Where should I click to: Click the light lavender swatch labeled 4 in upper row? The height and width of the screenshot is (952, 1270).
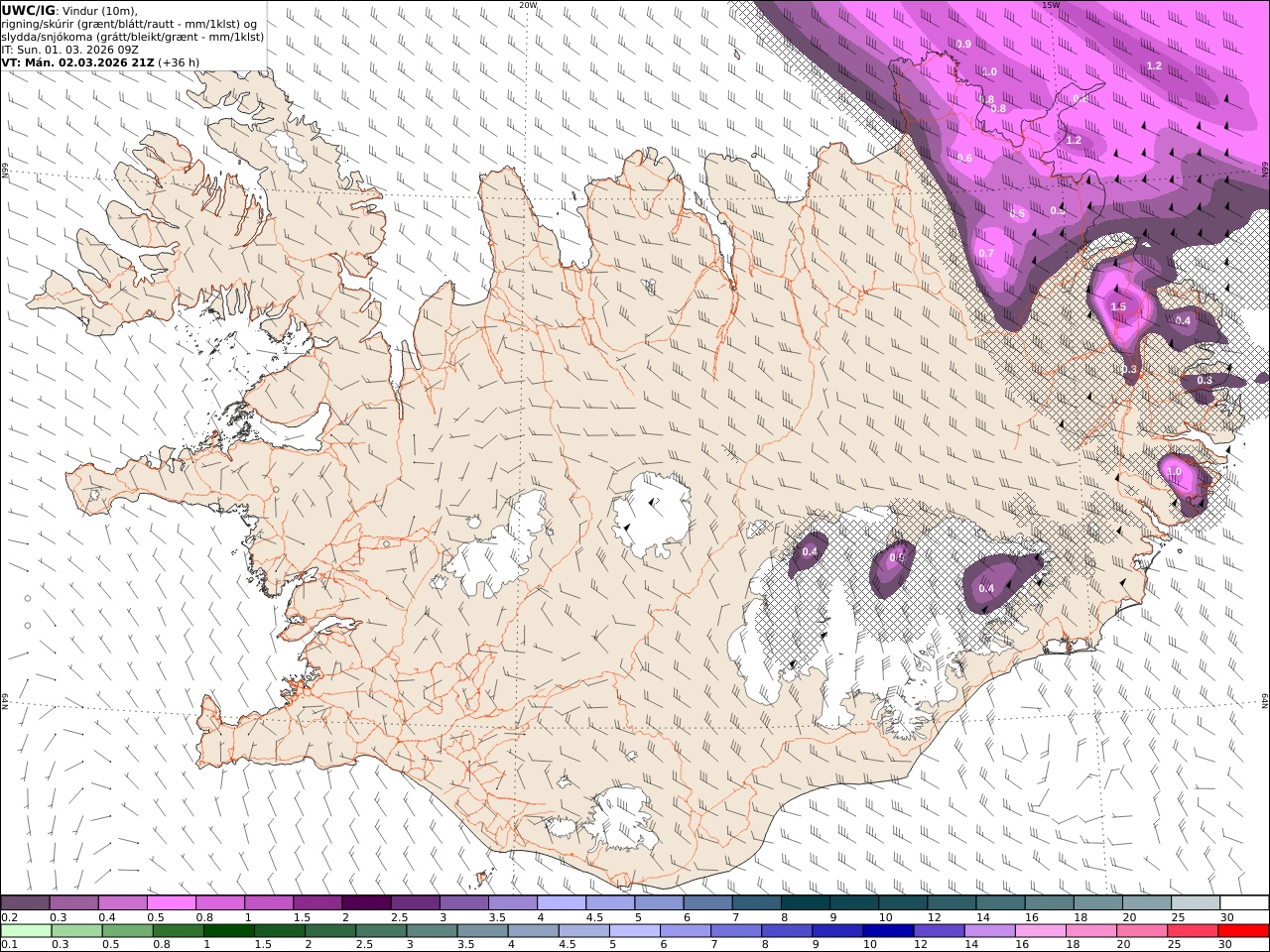point(562,903)
